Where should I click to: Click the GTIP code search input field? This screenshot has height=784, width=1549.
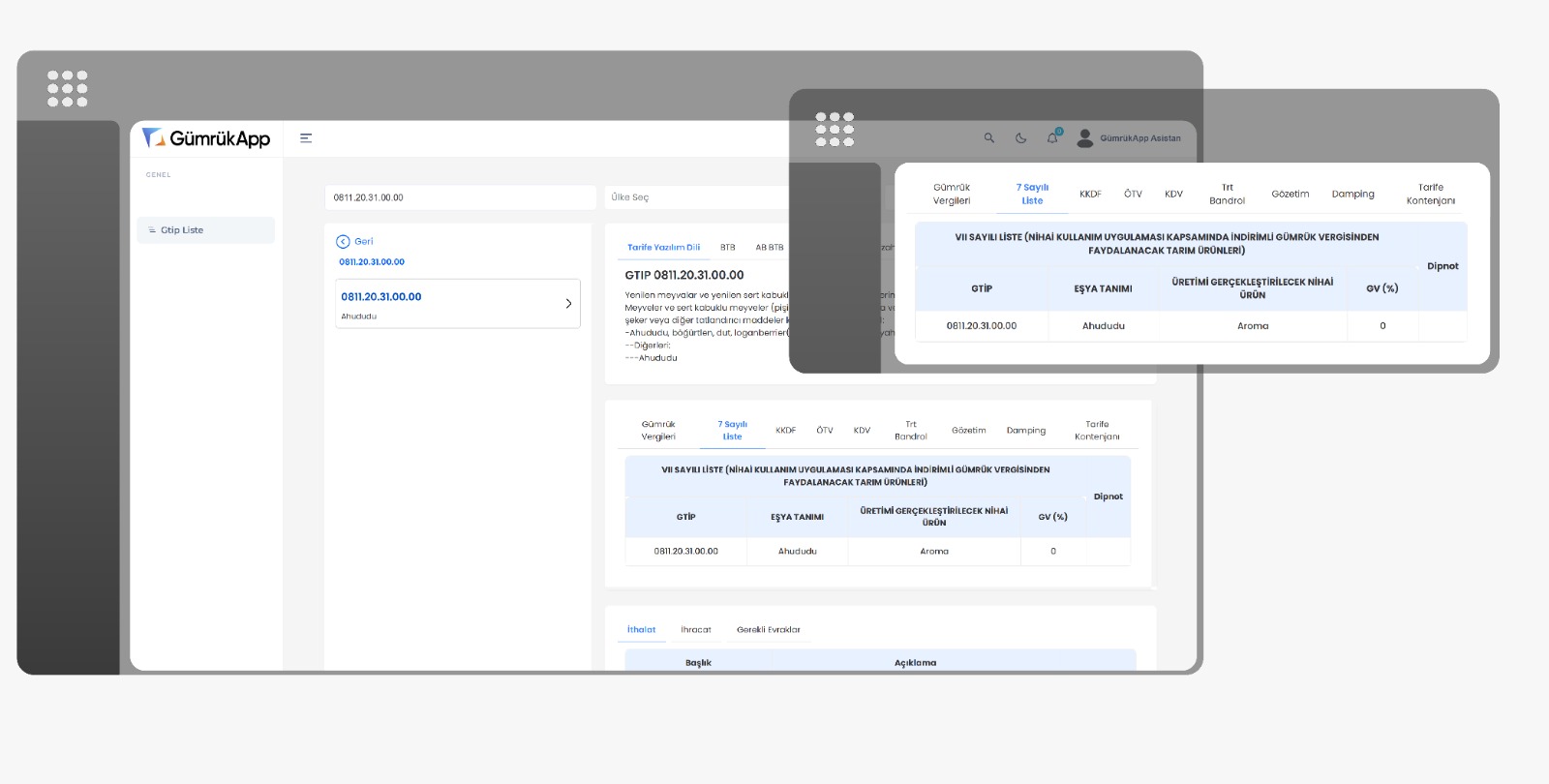459,197
